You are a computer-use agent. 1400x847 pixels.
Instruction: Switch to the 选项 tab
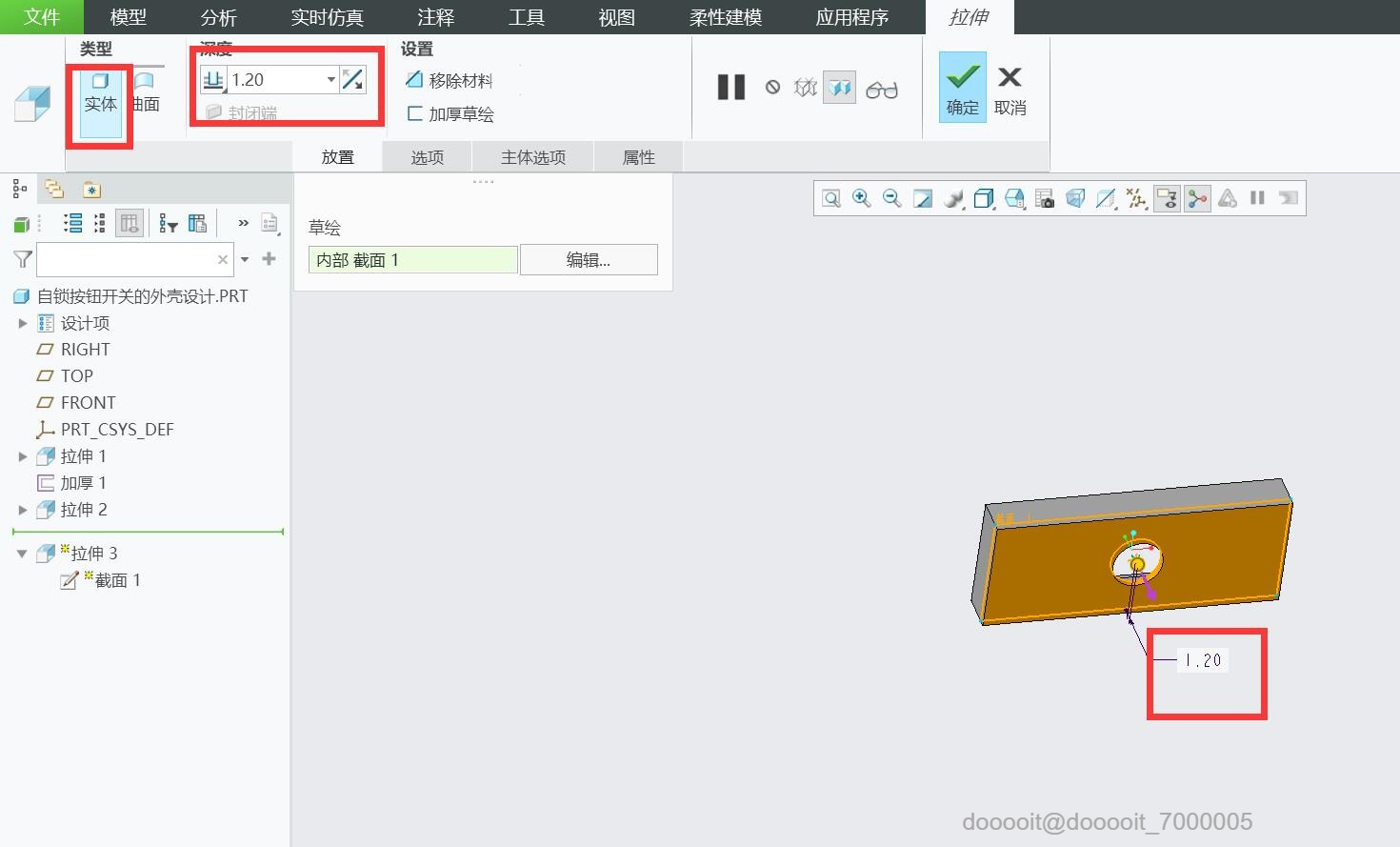[426, 156]
